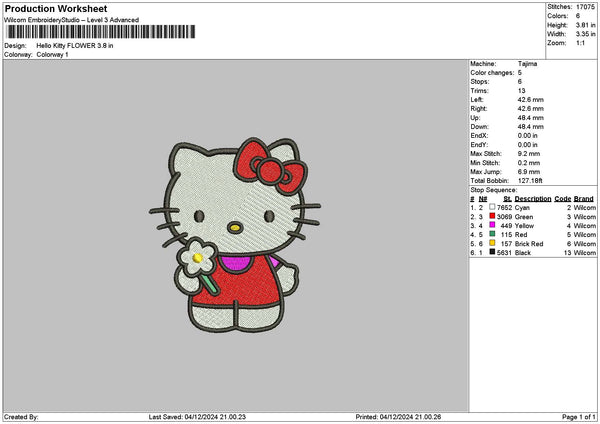Click the Page 1 of 1 label

tap(579, 417)
